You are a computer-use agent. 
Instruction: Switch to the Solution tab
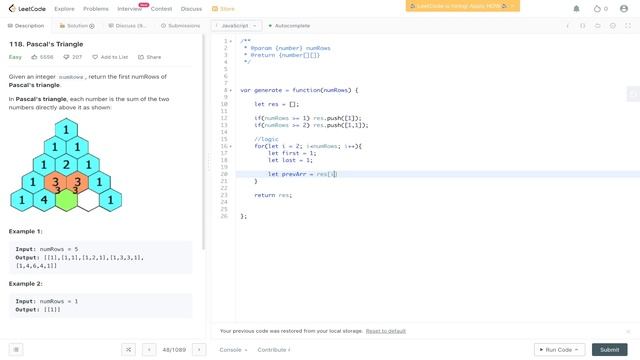click(77, 26)
